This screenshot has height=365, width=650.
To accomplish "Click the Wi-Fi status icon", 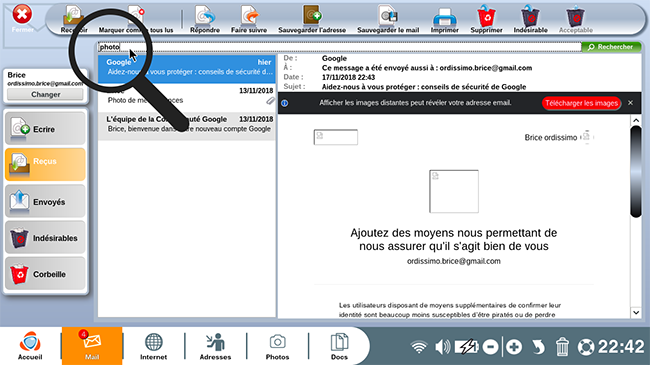I will click(419, 347).
